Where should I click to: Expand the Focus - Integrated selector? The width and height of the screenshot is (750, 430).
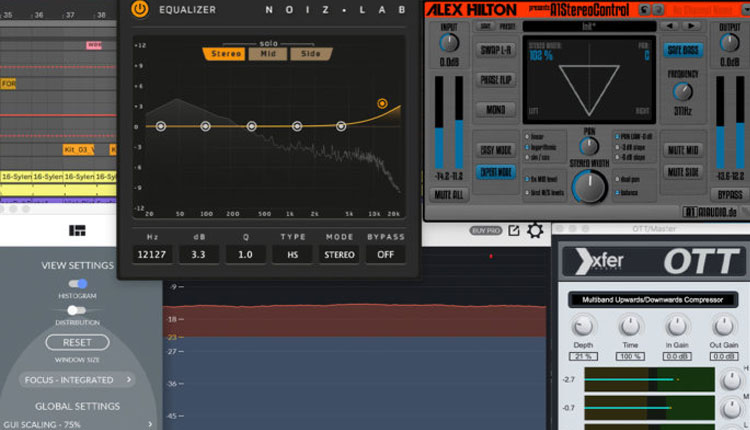pyautogui.click(x=77, y=380)
